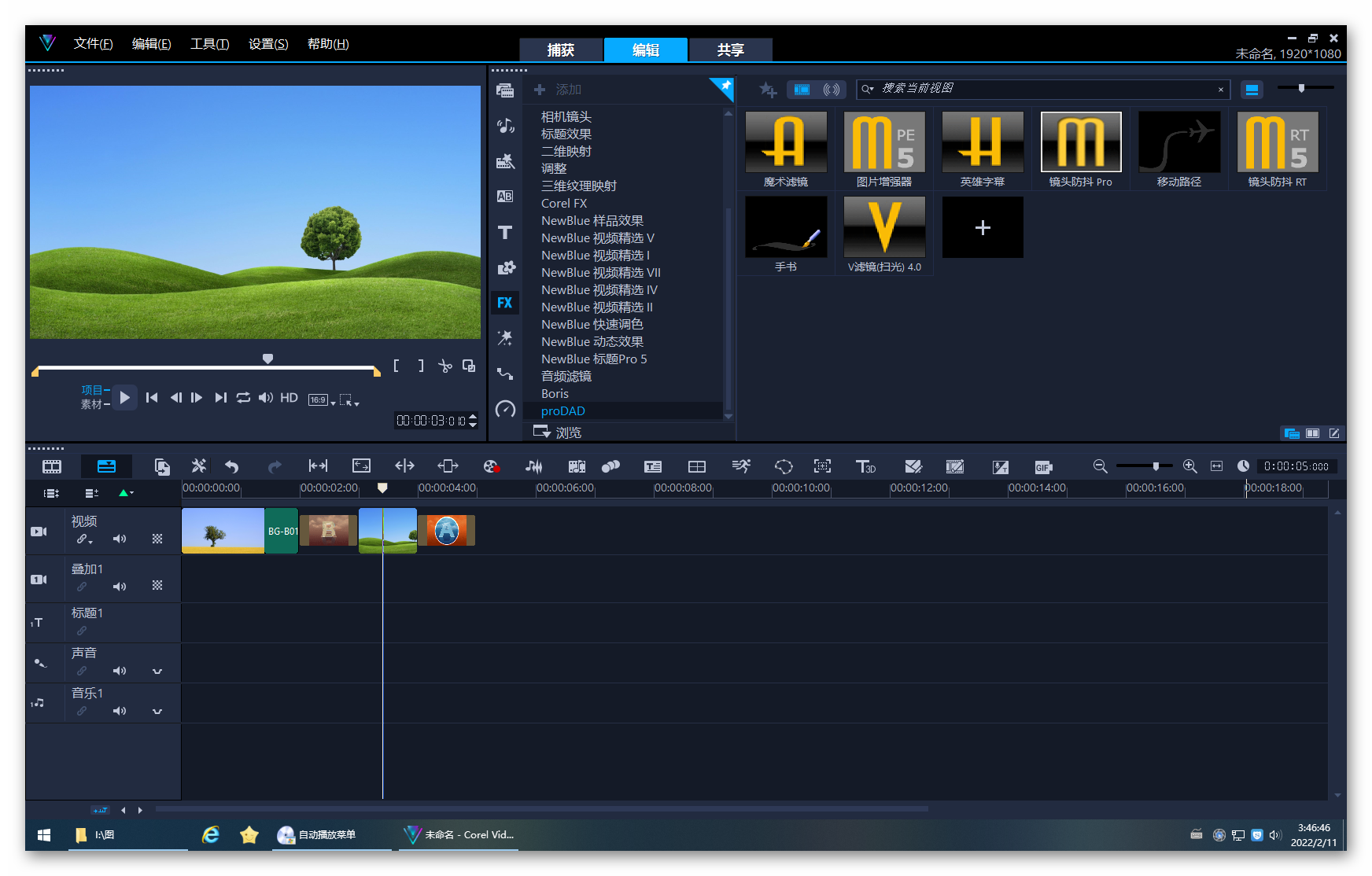
Task: Jump to the preview start
Action: [152, 398]
